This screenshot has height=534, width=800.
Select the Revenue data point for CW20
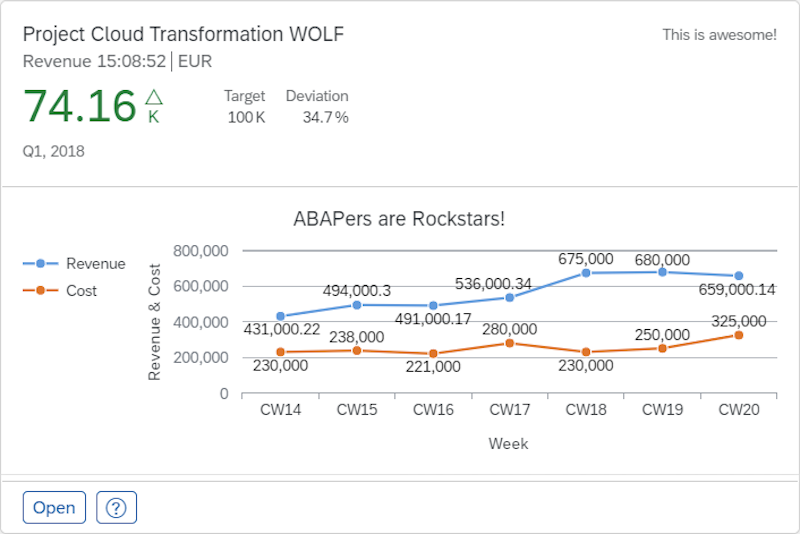pos(738,276)
